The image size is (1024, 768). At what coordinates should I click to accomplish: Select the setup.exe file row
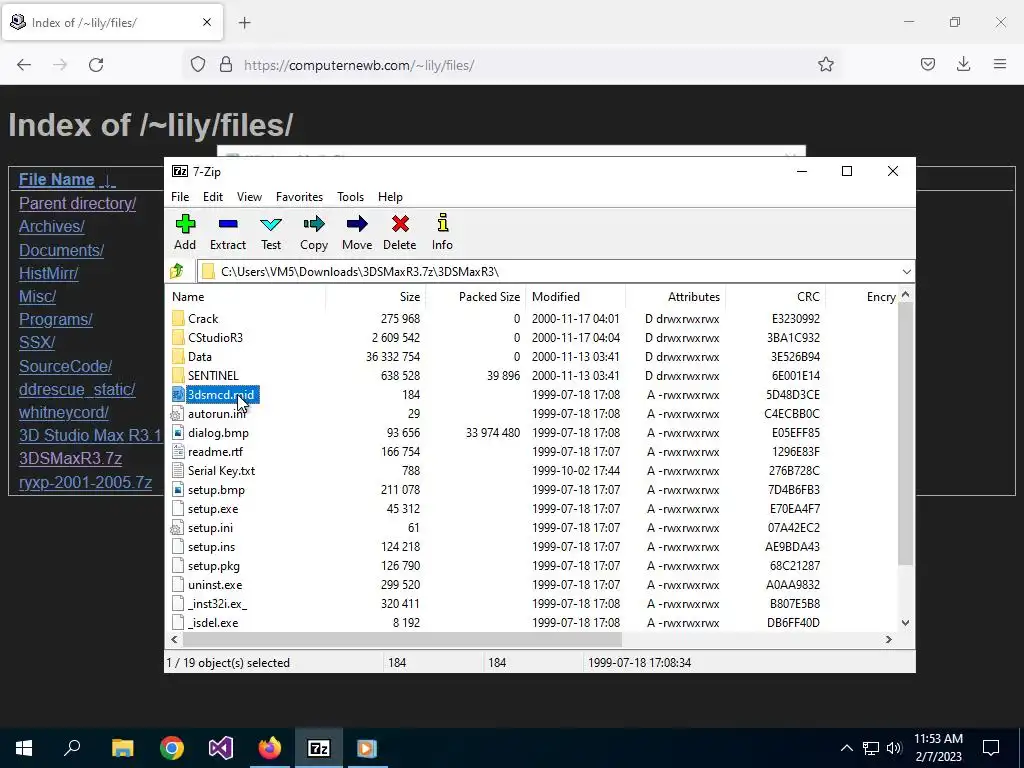(x=532, y=509)
